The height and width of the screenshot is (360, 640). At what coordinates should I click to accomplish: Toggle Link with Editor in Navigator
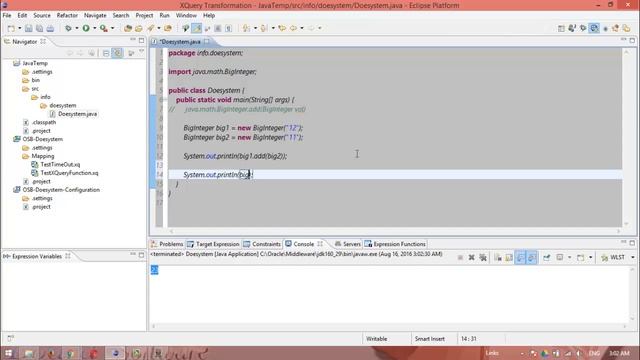[x=117, y=53]
